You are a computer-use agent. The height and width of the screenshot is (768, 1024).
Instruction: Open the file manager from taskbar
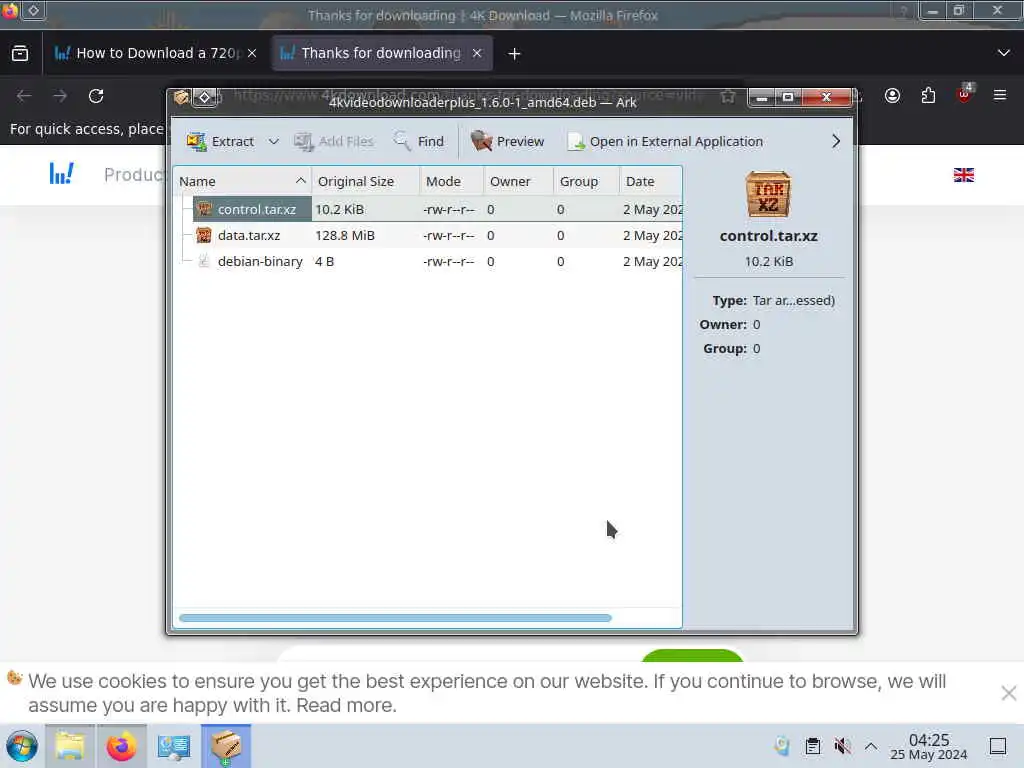[70, 746]
